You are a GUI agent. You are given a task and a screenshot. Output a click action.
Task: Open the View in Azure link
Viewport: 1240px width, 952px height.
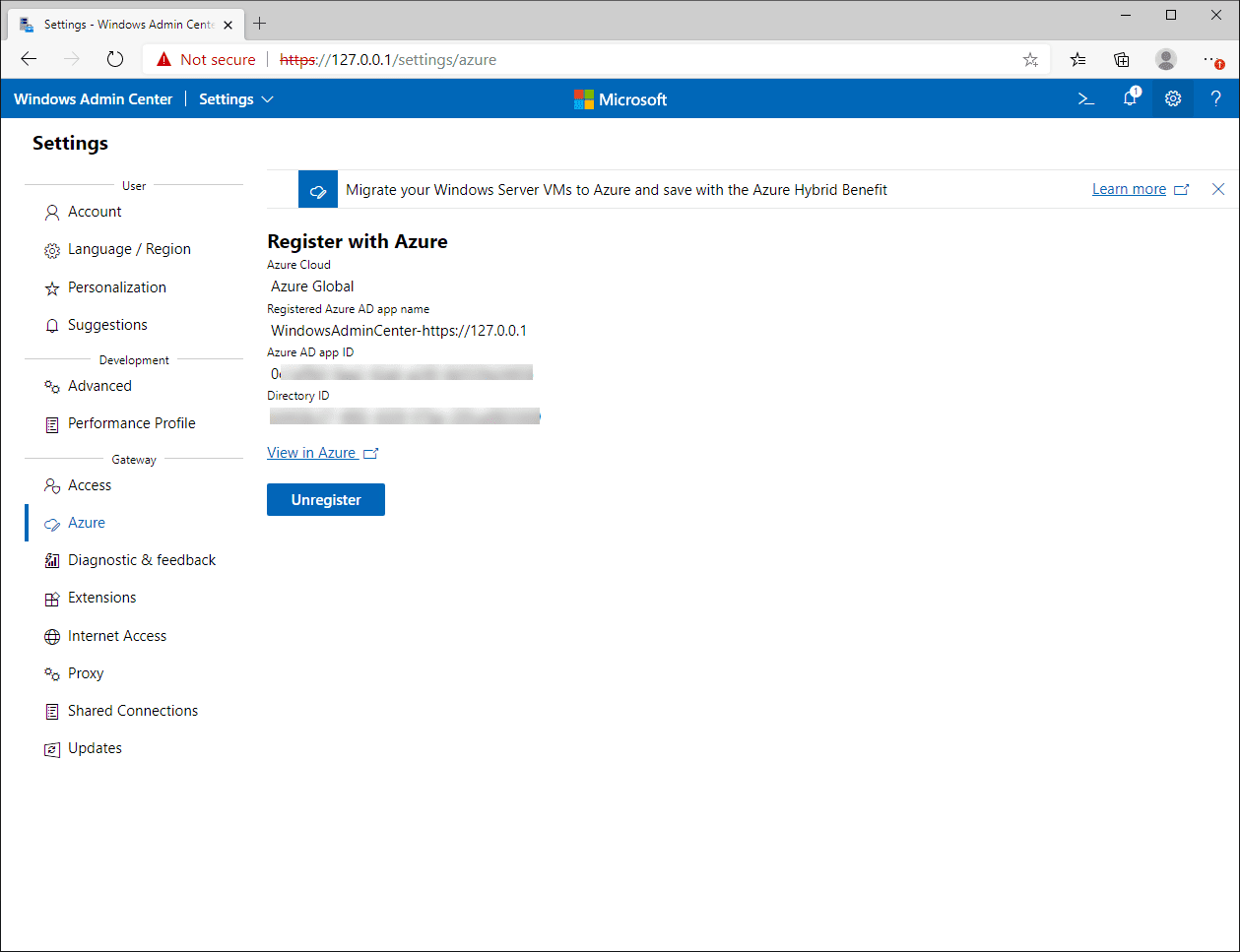(x=312, y=452)
